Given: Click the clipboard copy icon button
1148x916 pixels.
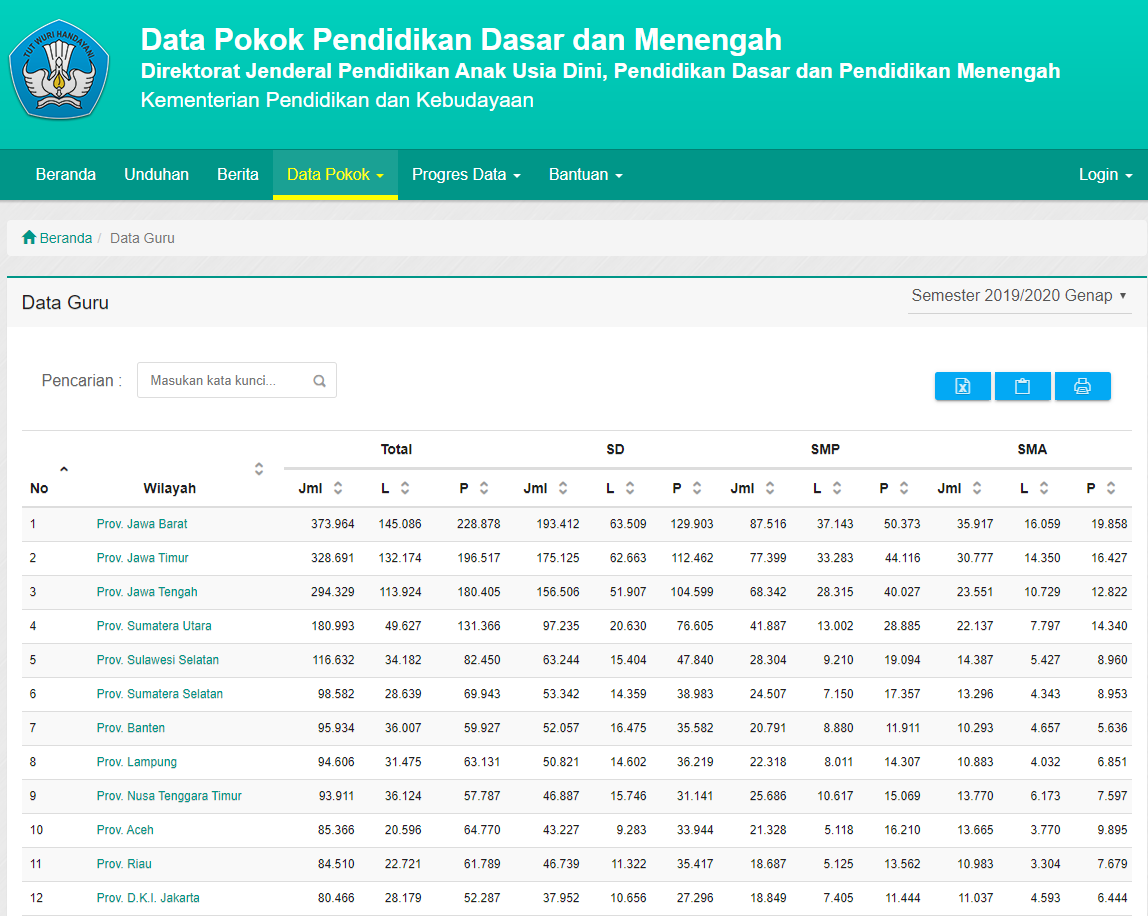Looking at the screenshot, I should tap(1022, 386).
